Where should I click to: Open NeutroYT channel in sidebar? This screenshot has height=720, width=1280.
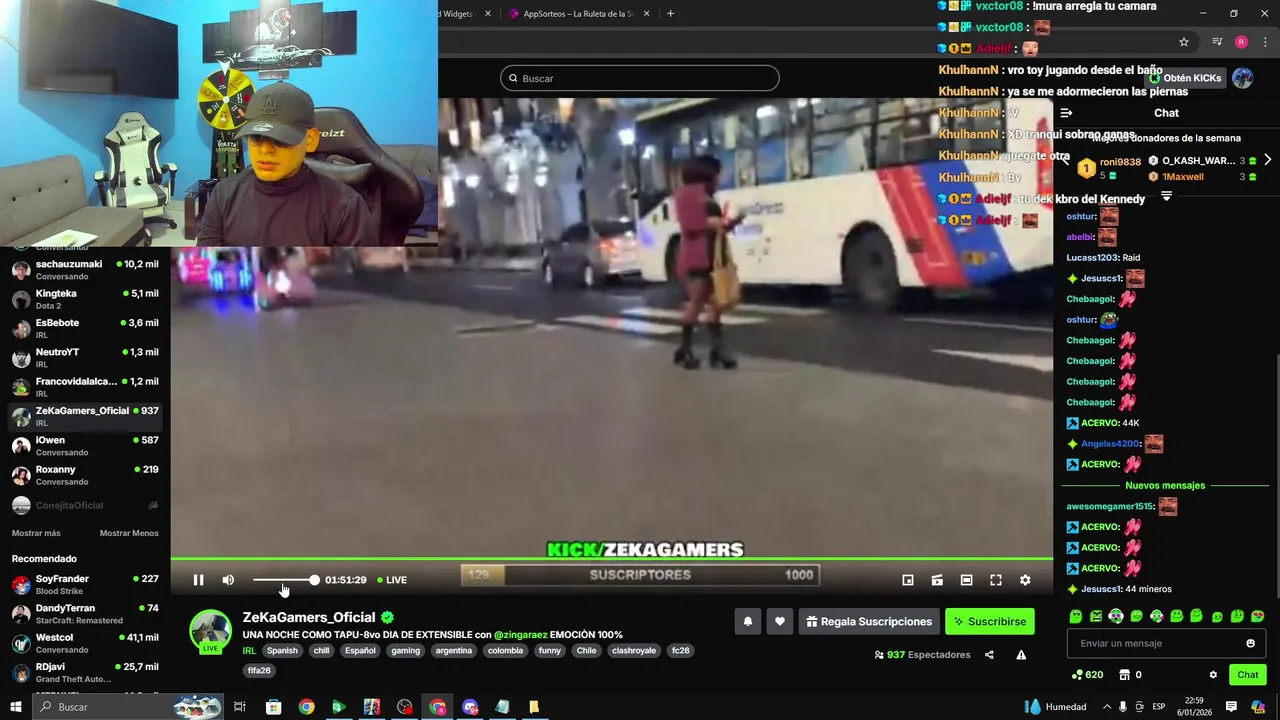point(85,358)
